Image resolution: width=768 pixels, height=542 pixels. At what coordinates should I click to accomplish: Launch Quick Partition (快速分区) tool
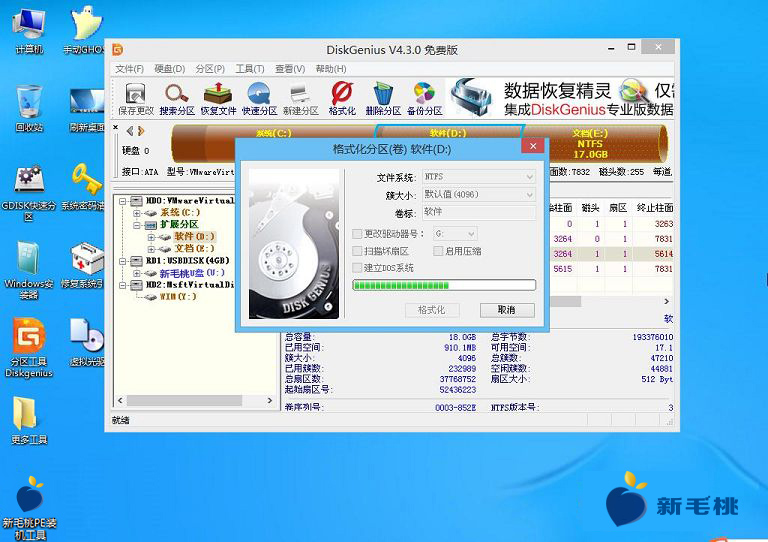tap(259, 98)
